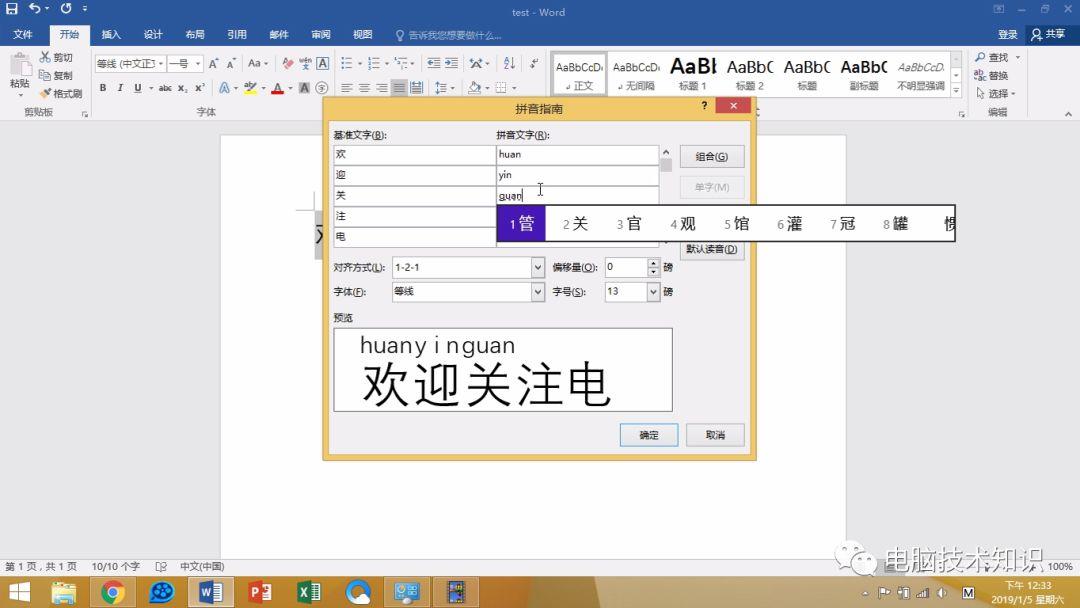Toggle subscript formatting
This screenshot has width=1080, height=608.
click(x=183, y=87)
